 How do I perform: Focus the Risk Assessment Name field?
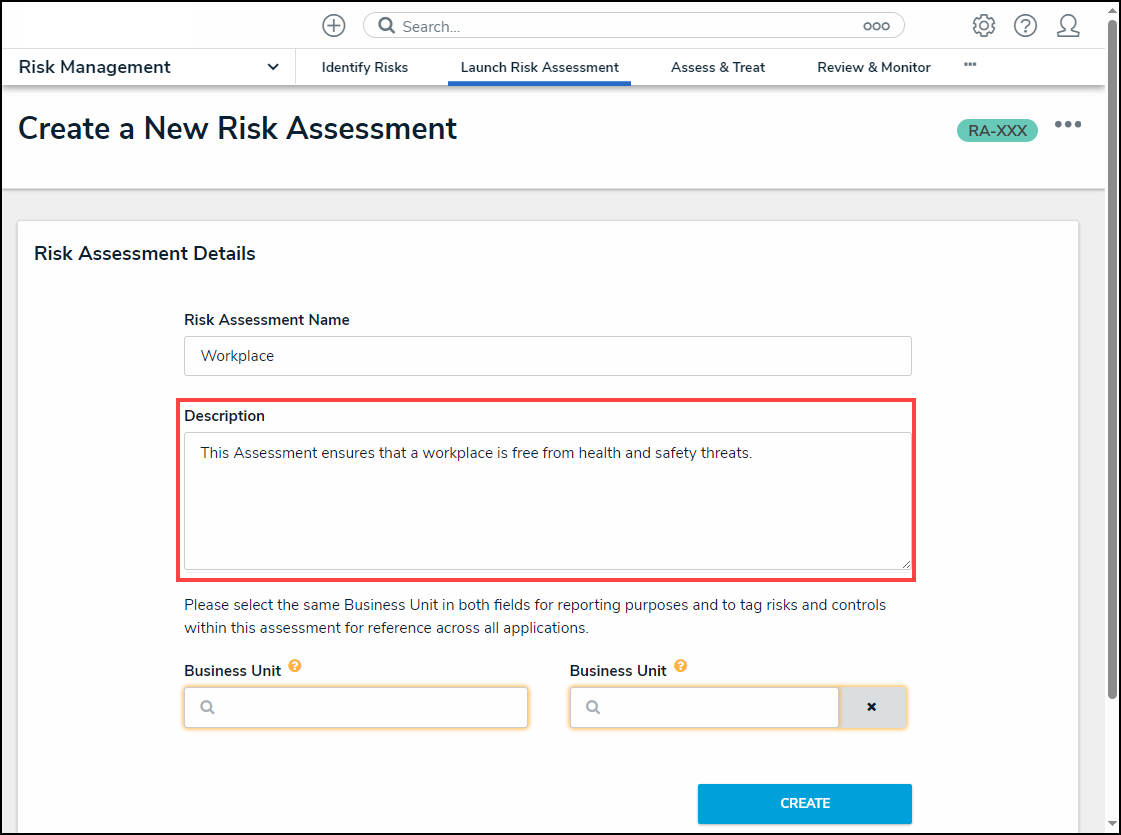click(548, 356)
